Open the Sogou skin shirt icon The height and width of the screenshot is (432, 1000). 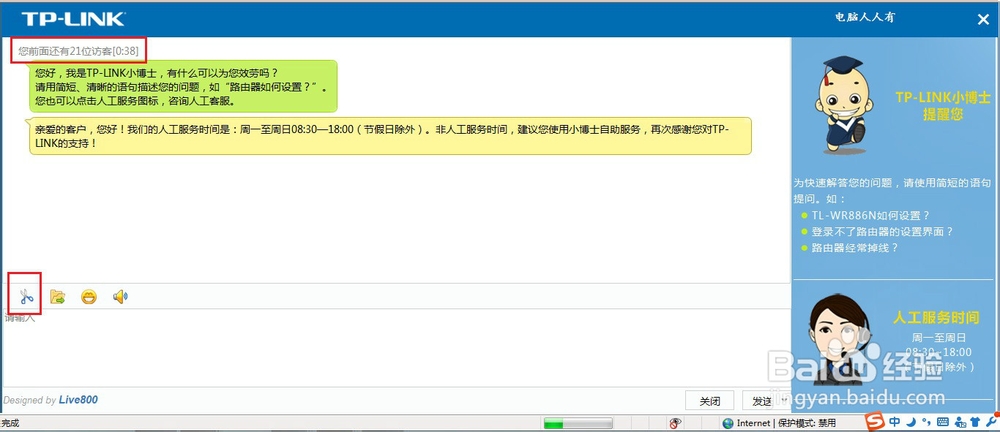[974, 422]
